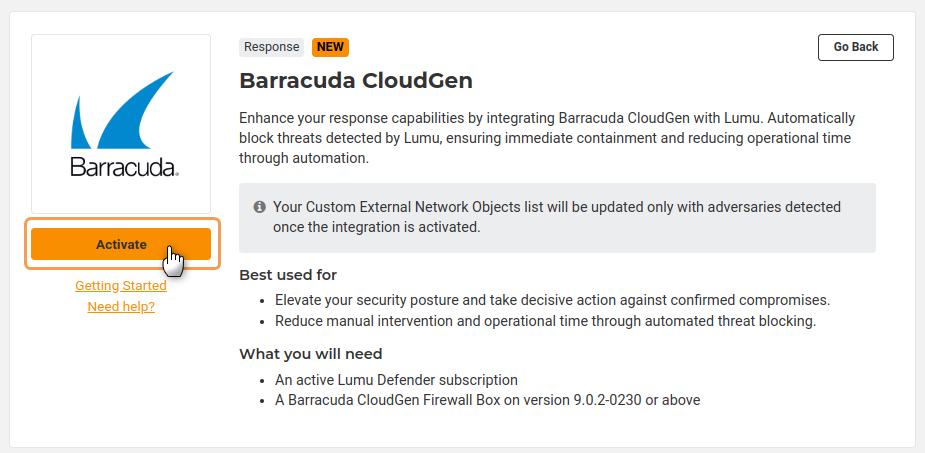Select the 'Best used for' heading
Image resolution: width=925 pixels, height=453 pixels.
[288, 275]
